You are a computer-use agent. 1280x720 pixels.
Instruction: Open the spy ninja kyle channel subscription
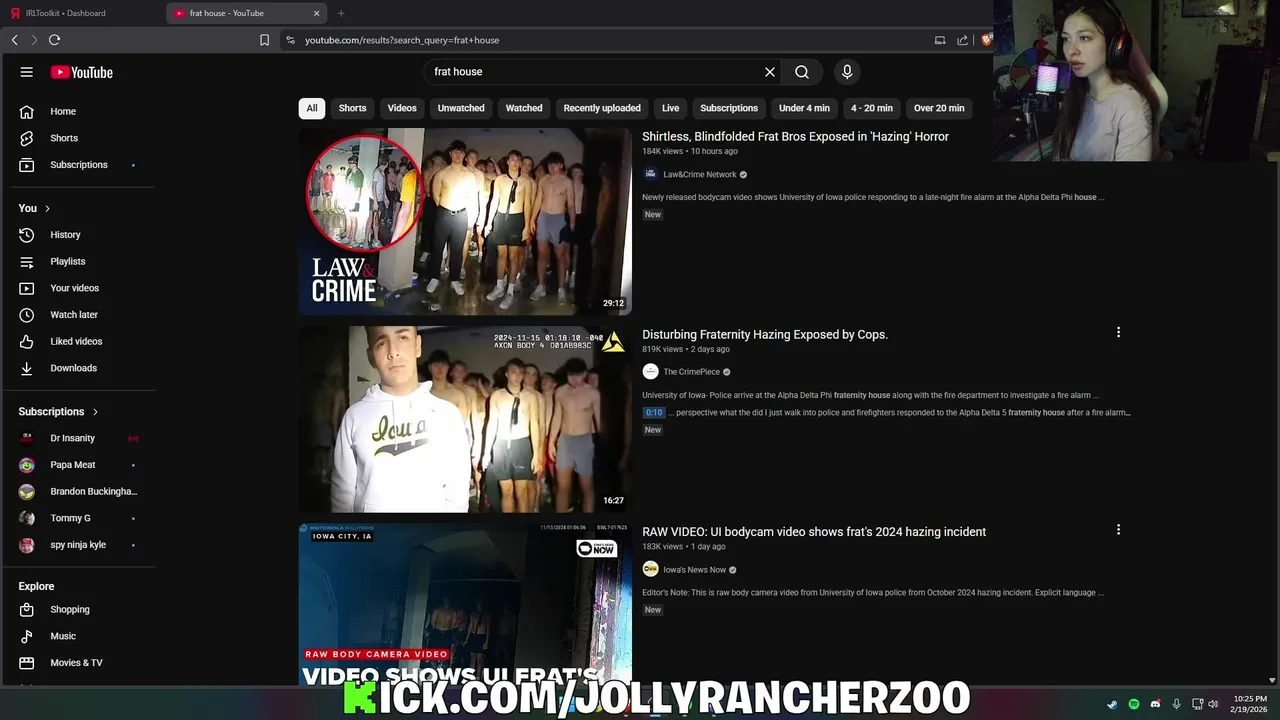click(80, 545)
